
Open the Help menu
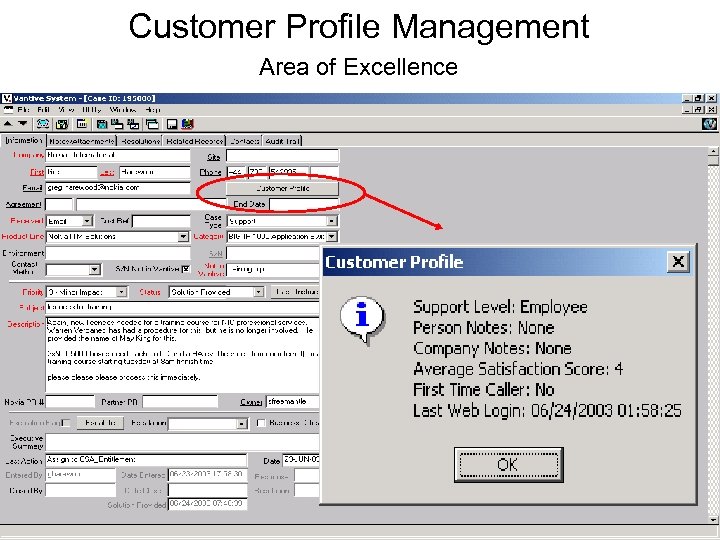(153, 110)
